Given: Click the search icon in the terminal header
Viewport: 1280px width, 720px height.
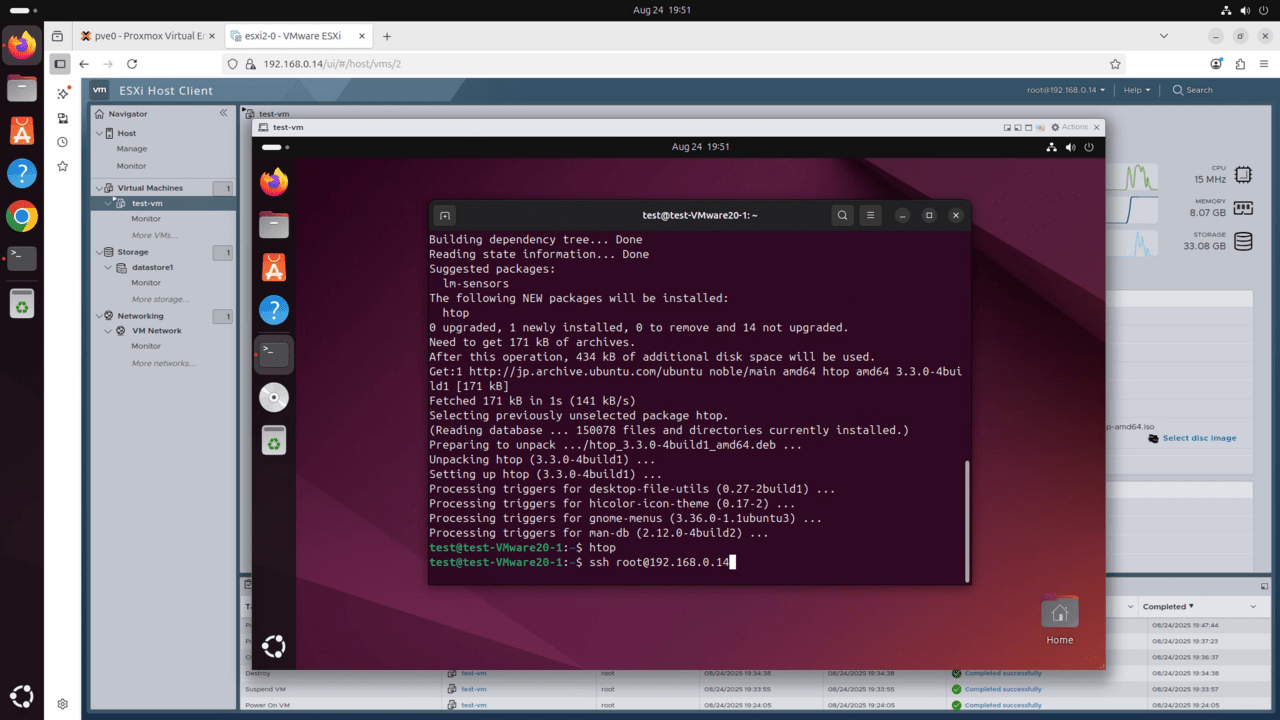Looking at the screenshot, I should (x=843, y=215).
